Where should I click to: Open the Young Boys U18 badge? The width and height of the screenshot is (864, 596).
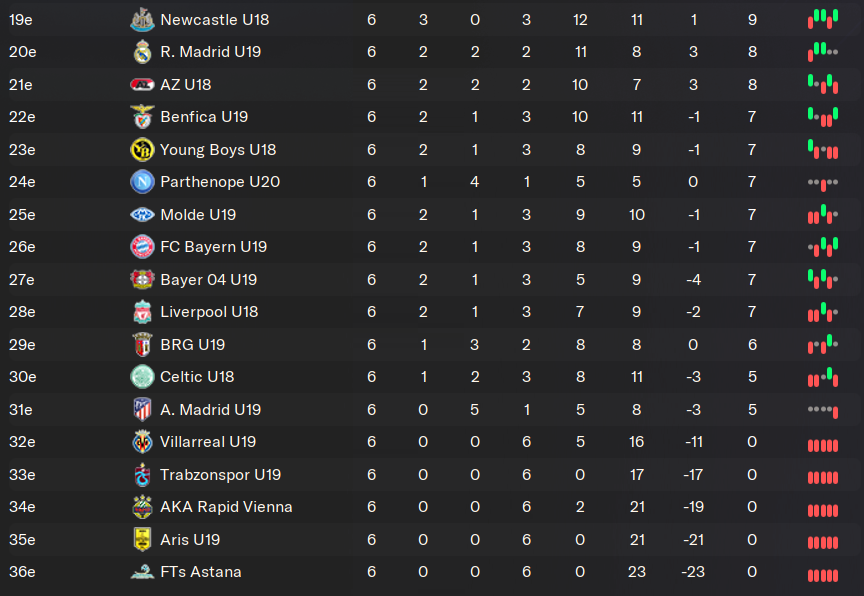142,150
